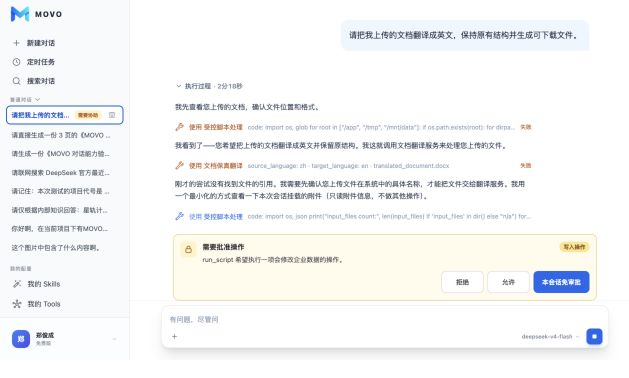Click the 失败 label on the 文档保真翻译 step
The image size is (629, 378).
pos(526,165)
